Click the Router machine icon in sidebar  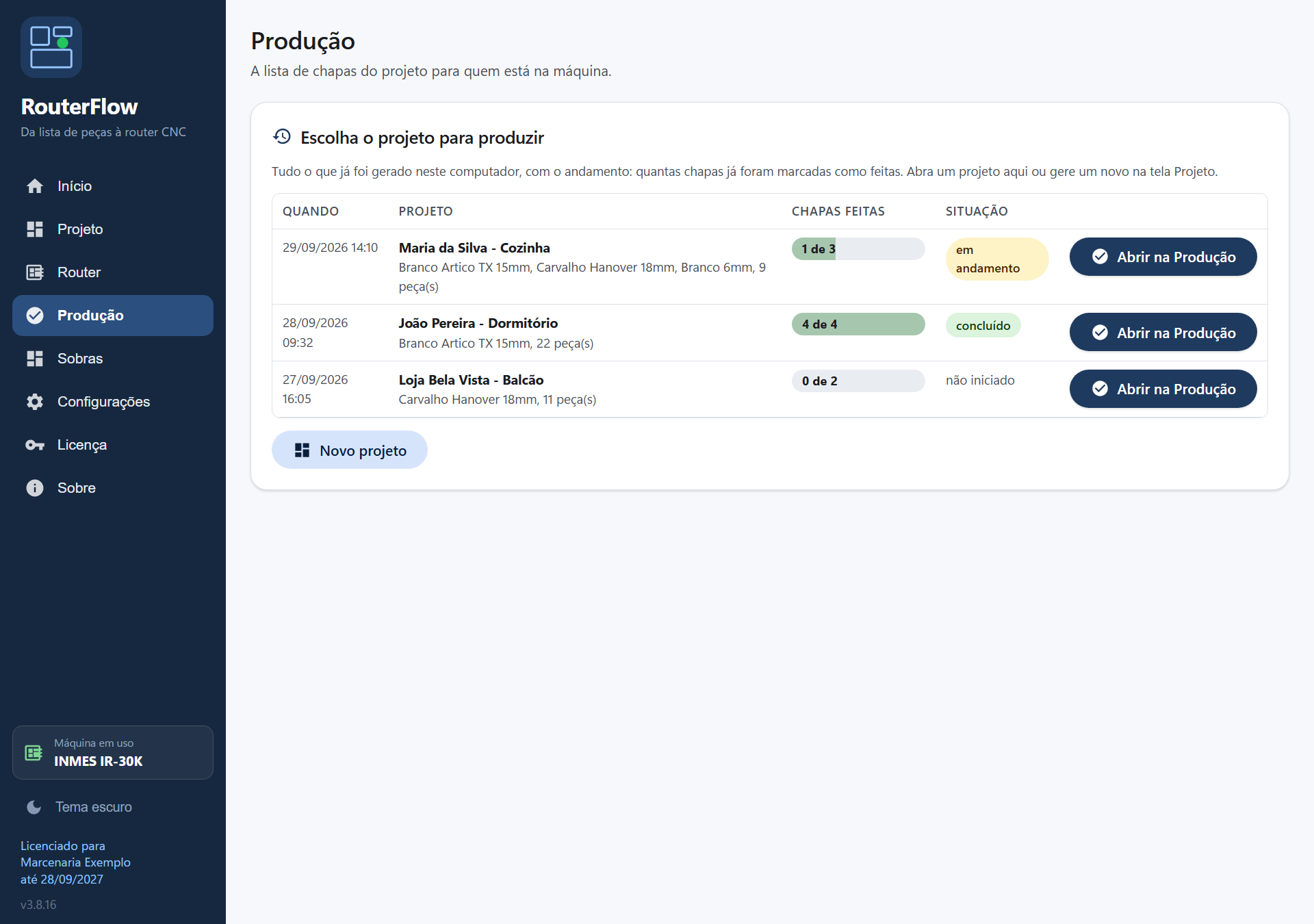tap(35, 272)
